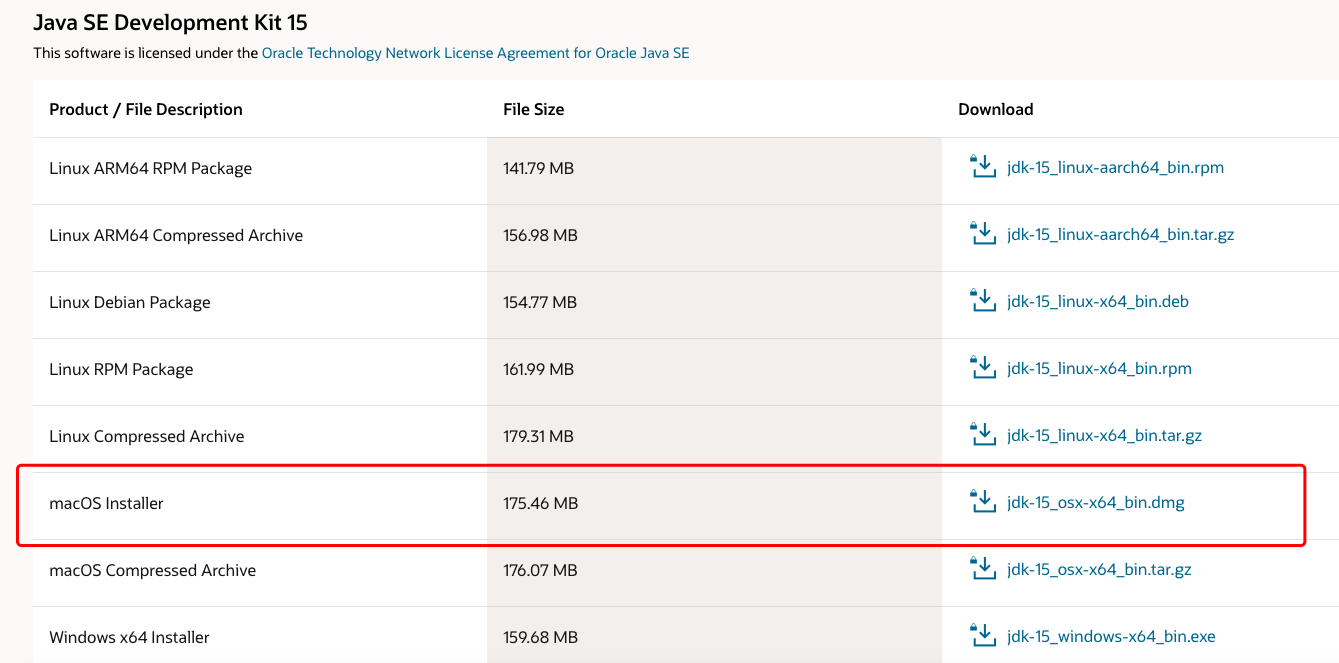
Task: Click the File Size column header
Action: click(534, 109)
